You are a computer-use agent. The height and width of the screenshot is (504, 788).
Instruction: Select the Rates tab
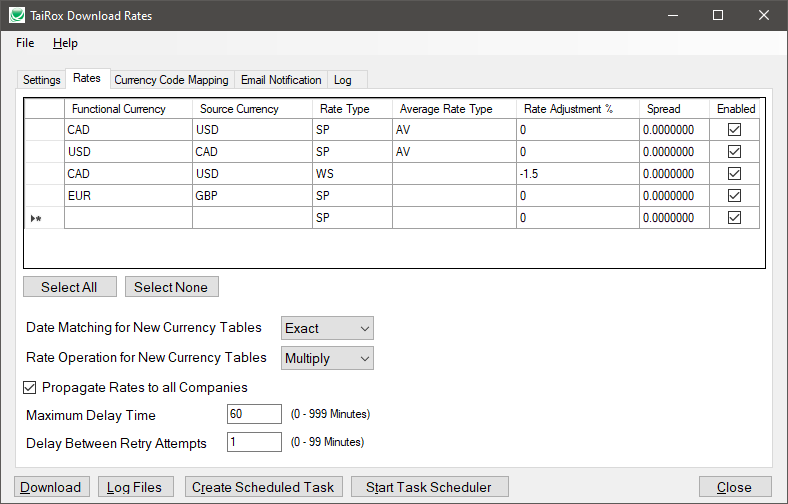pos(87,78)
